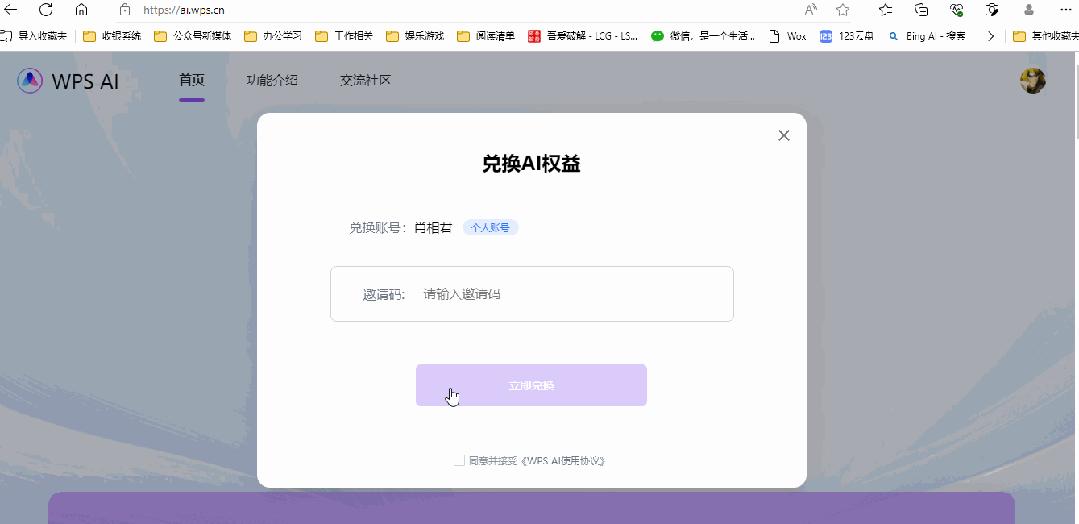
Task: Open the 收银系统 bookmark folder
Action: (111, 36)
